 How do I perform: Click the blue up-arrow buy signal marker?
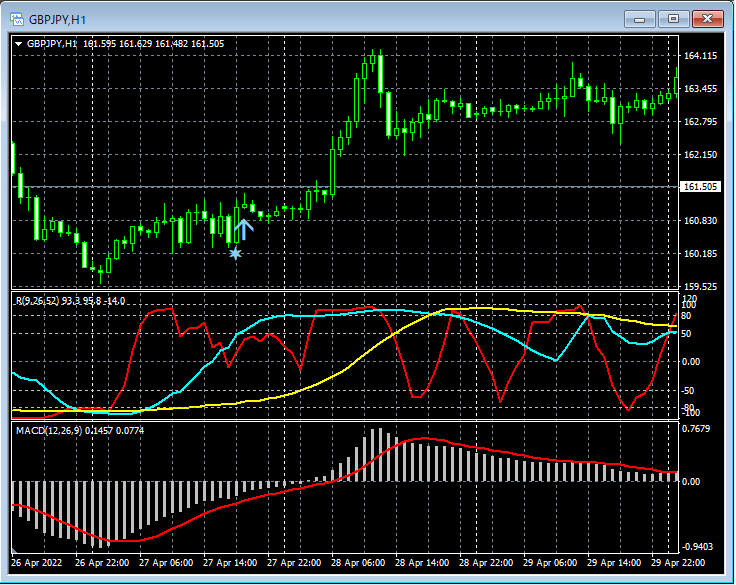tap(245, 229)
